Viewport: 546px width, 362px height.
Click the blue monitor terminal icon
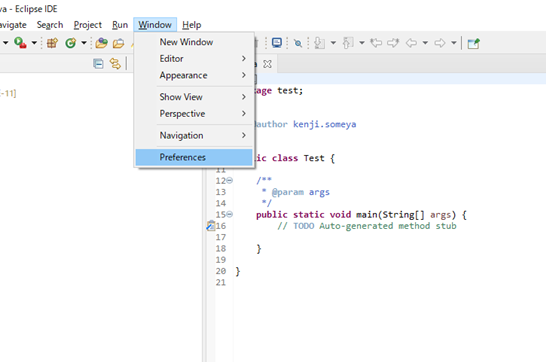click(x=277, y=43)
